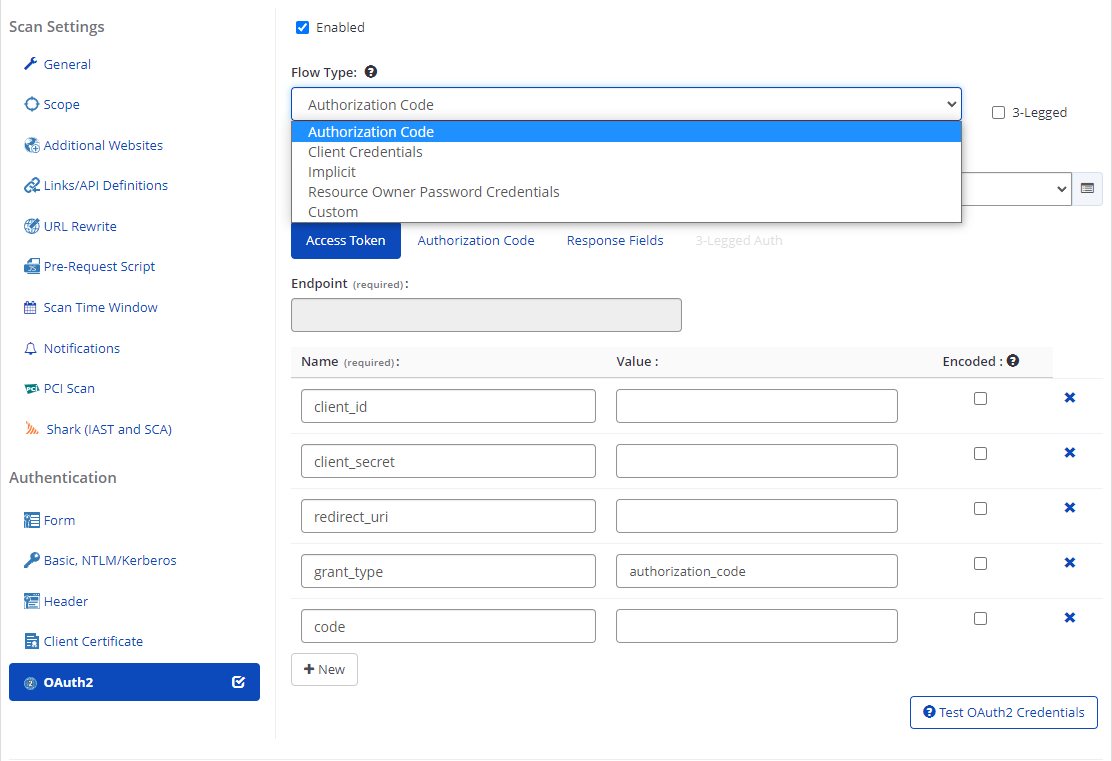The height and width of the screenshot is (761, 1112).
Task: Remove the grant_type row with the X
Action: coord(1070,562)
